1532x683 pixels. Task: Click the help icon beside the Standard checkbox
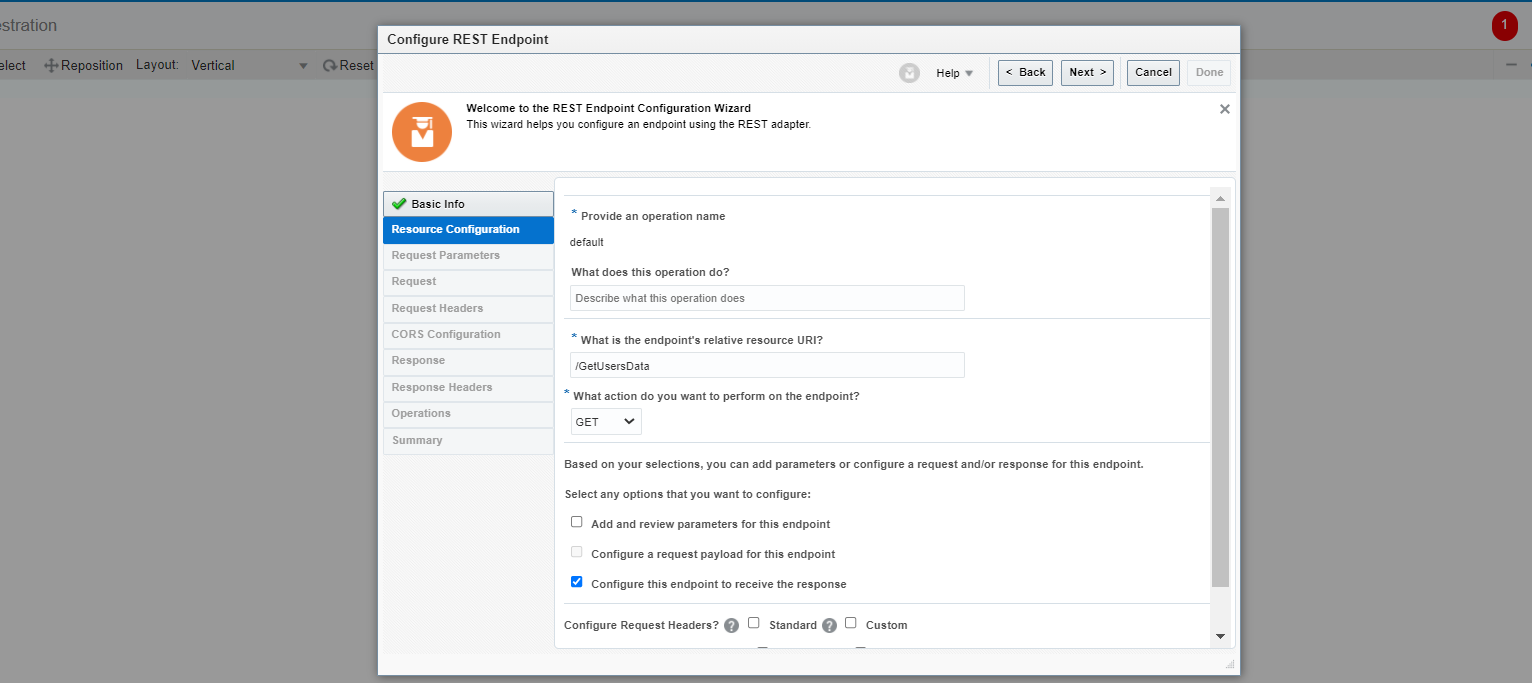click(829, 625)
